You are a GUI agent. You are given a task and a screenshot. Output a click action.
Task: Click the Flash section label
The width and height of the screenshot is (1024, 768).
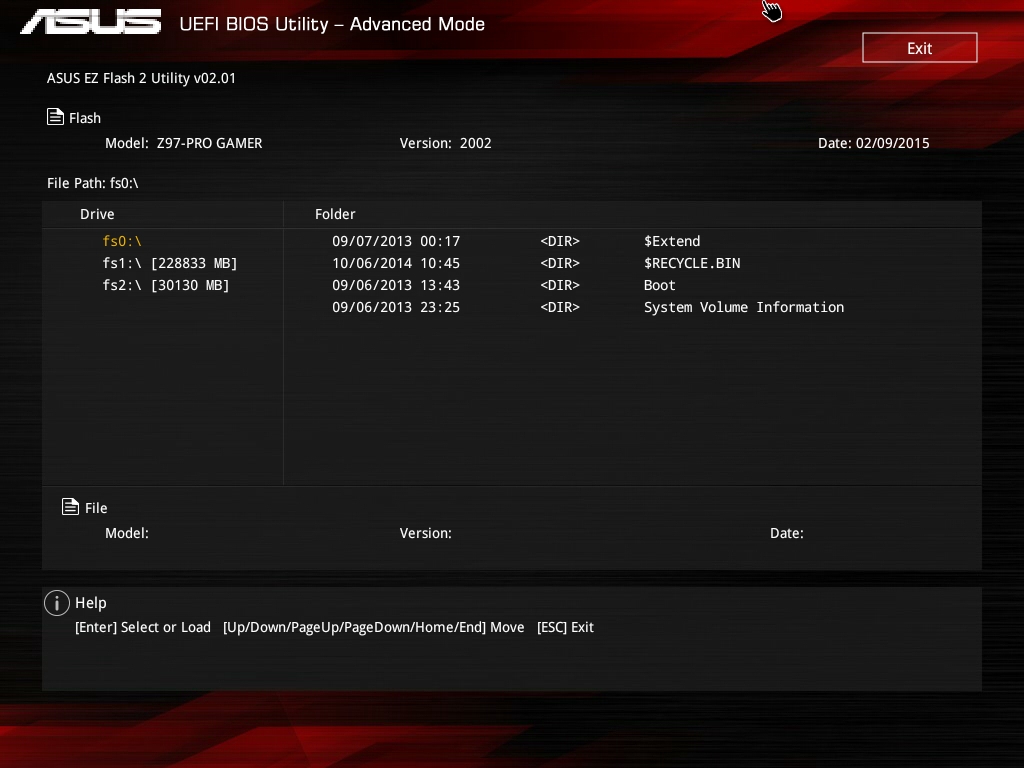(85, 118)
